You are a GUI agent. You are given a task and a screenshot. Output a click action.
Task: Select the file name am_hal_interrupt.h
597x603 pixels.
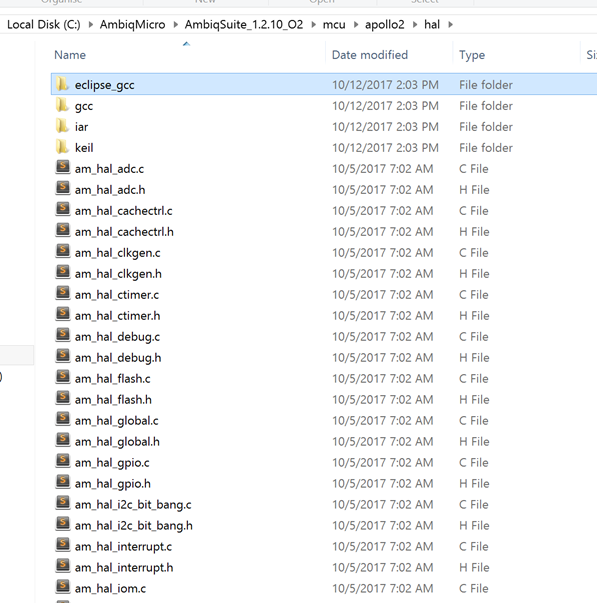click(x=124, y=568)
